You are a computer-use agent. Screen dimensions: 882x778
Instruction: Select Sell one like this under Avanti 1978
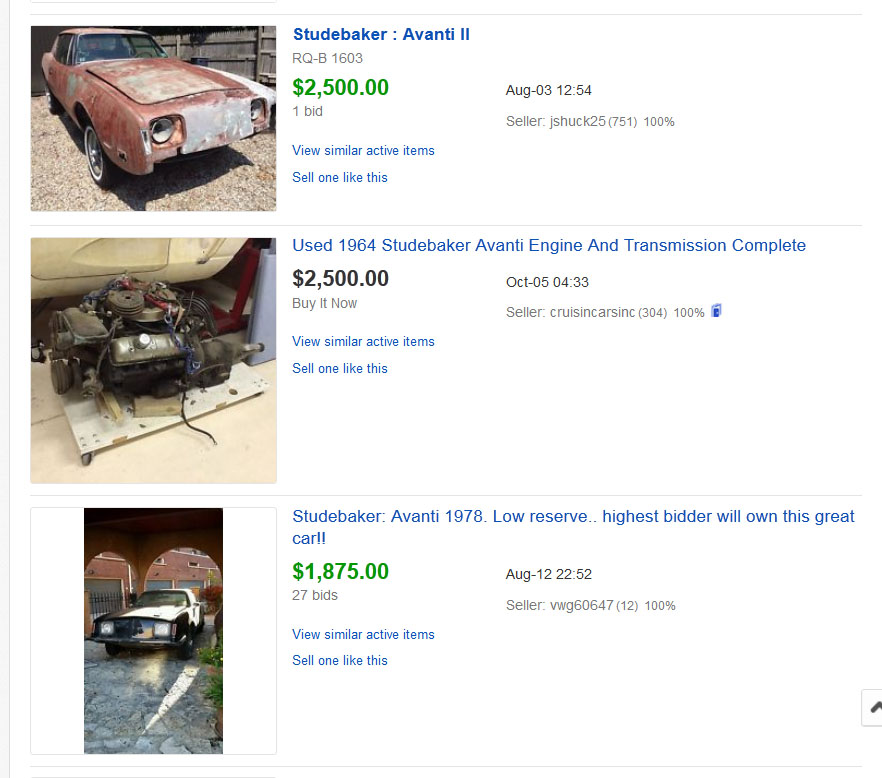[x=340, y=661]
